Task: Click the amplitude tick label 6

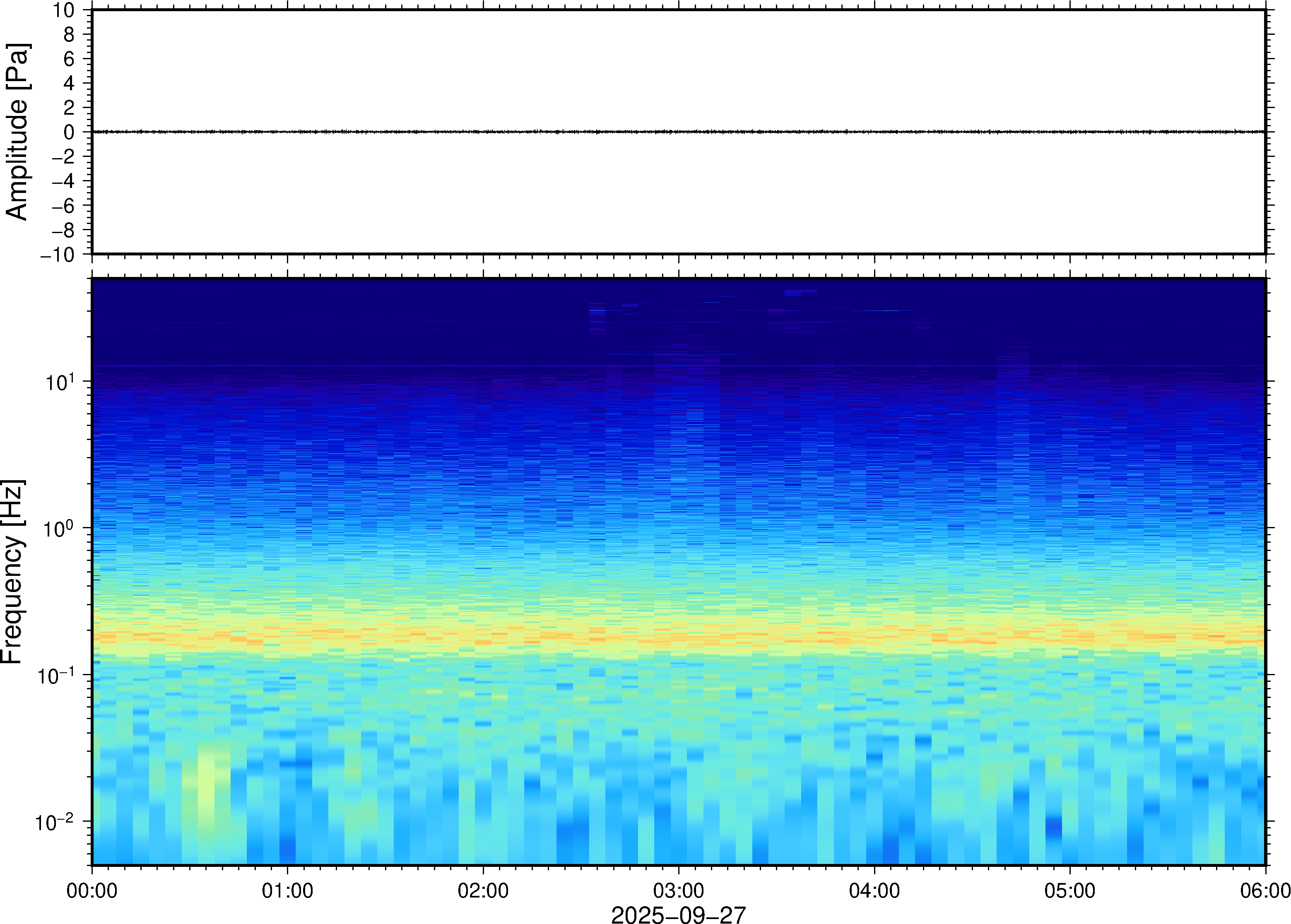Action: tap(70, 59)
